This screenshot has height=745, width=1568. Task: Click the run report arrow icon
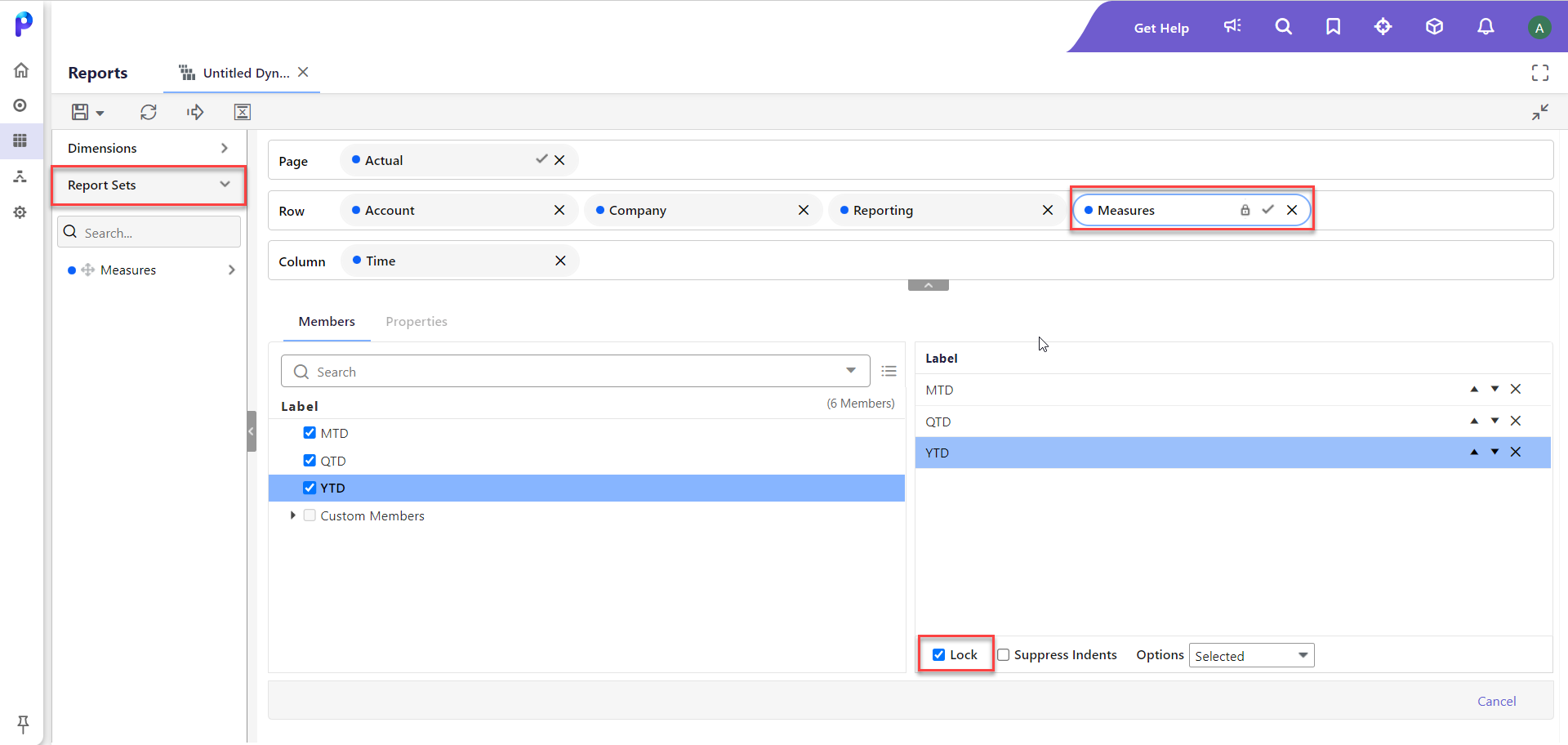coord(195,112)
